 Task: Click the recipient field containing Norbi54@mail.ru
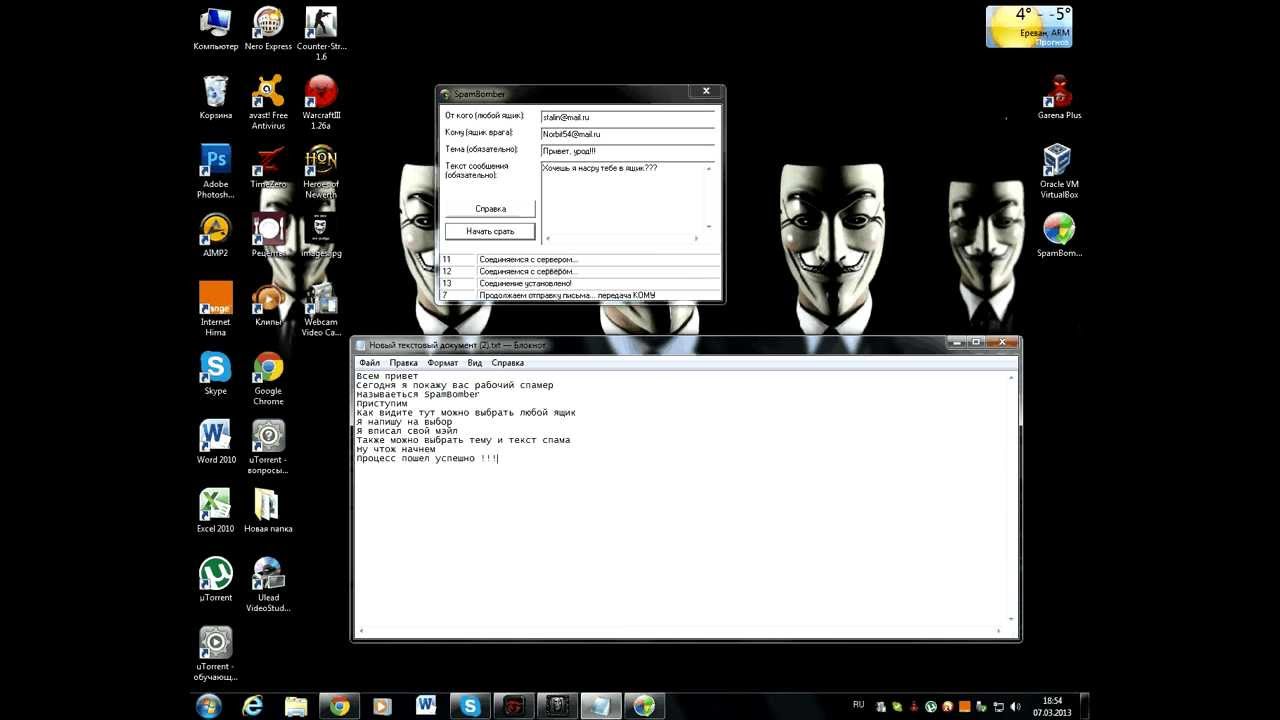[x=627, y=134]
